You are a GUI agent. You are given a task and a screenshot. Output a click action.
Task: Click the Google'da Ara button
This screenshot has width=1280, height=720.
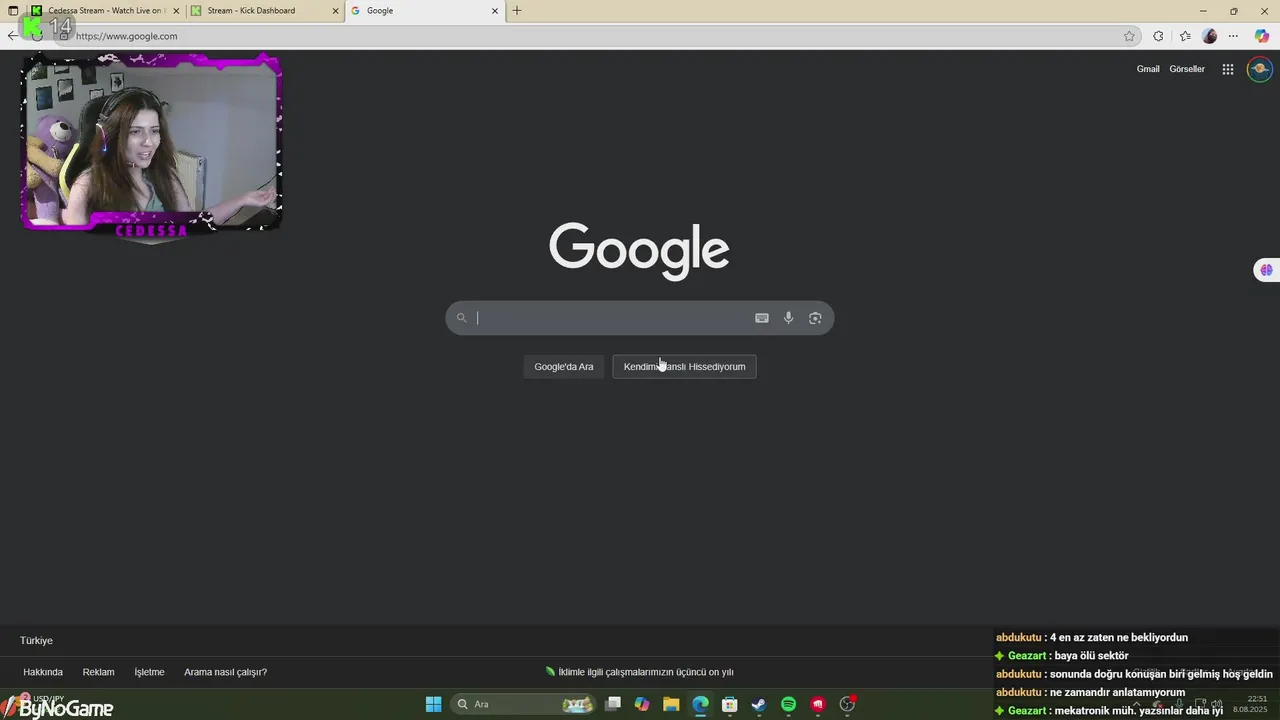(x=564, y=367)
